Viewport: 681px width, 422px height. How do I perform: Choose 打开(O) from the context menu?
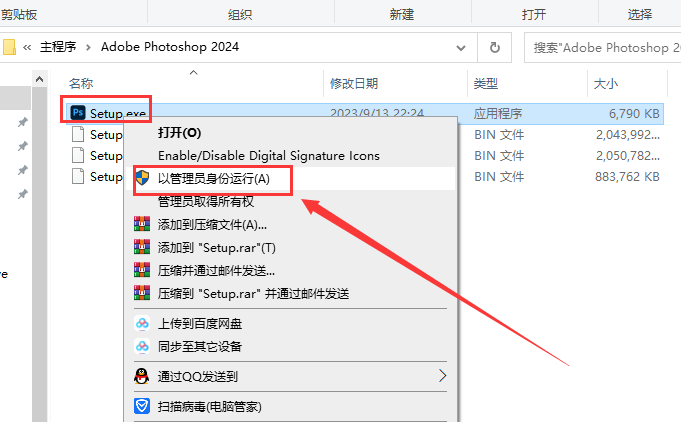tap(179, 132)
